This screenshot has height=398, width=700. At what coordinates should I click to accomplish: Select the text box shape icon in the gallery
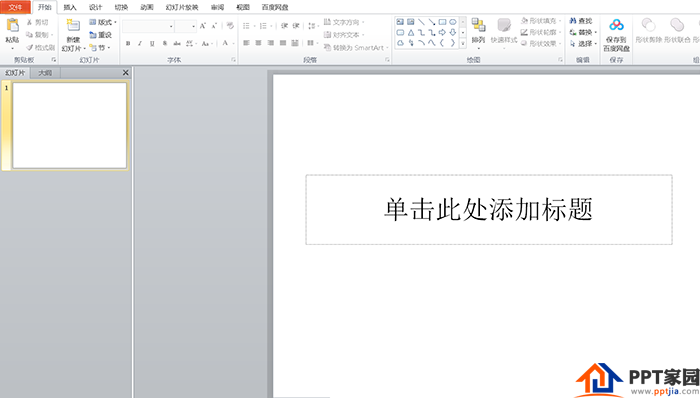[400, 22]
